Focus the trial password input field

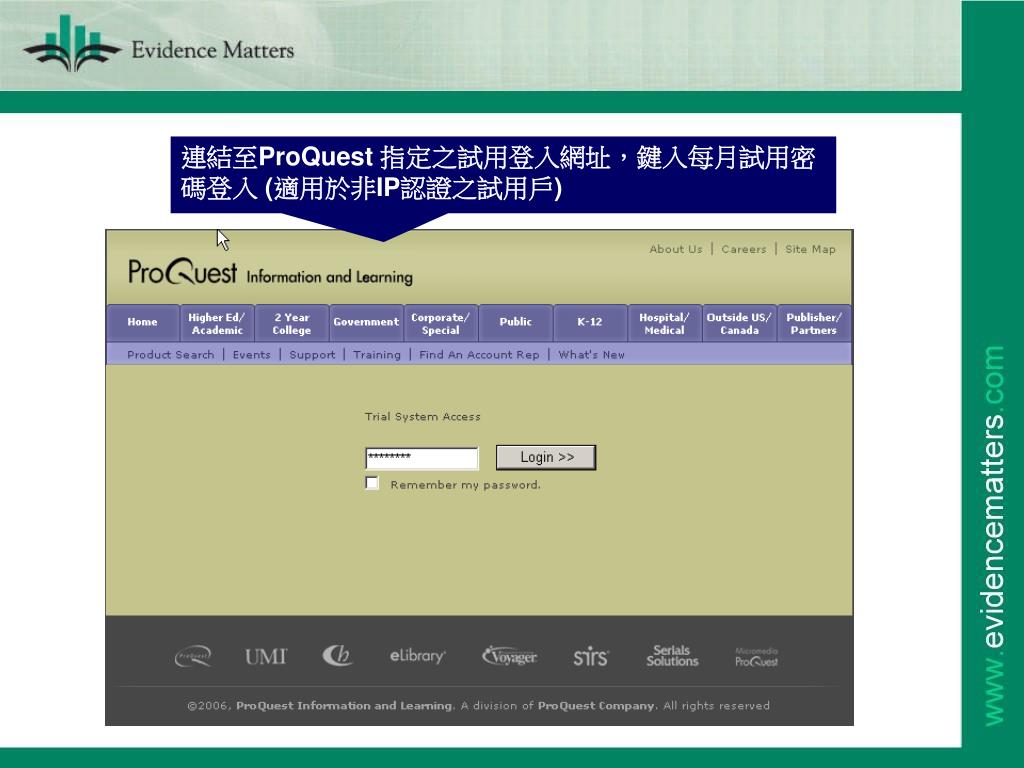[x=422, y=458]
